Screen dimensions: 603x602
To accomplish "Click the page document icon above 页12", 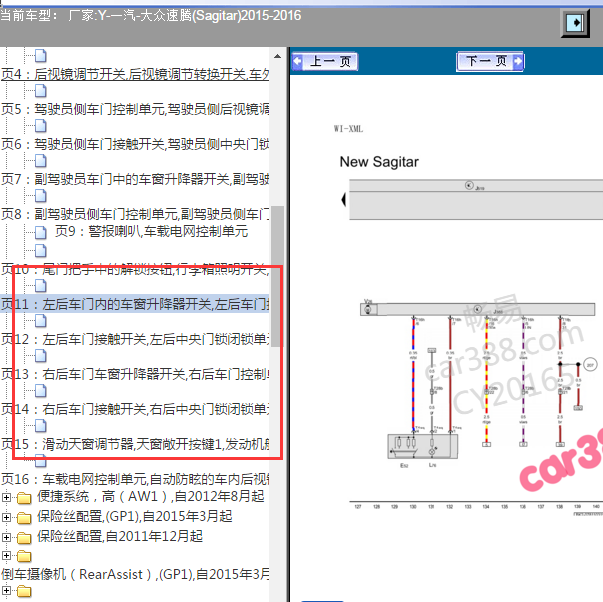I will pos(41,321).
